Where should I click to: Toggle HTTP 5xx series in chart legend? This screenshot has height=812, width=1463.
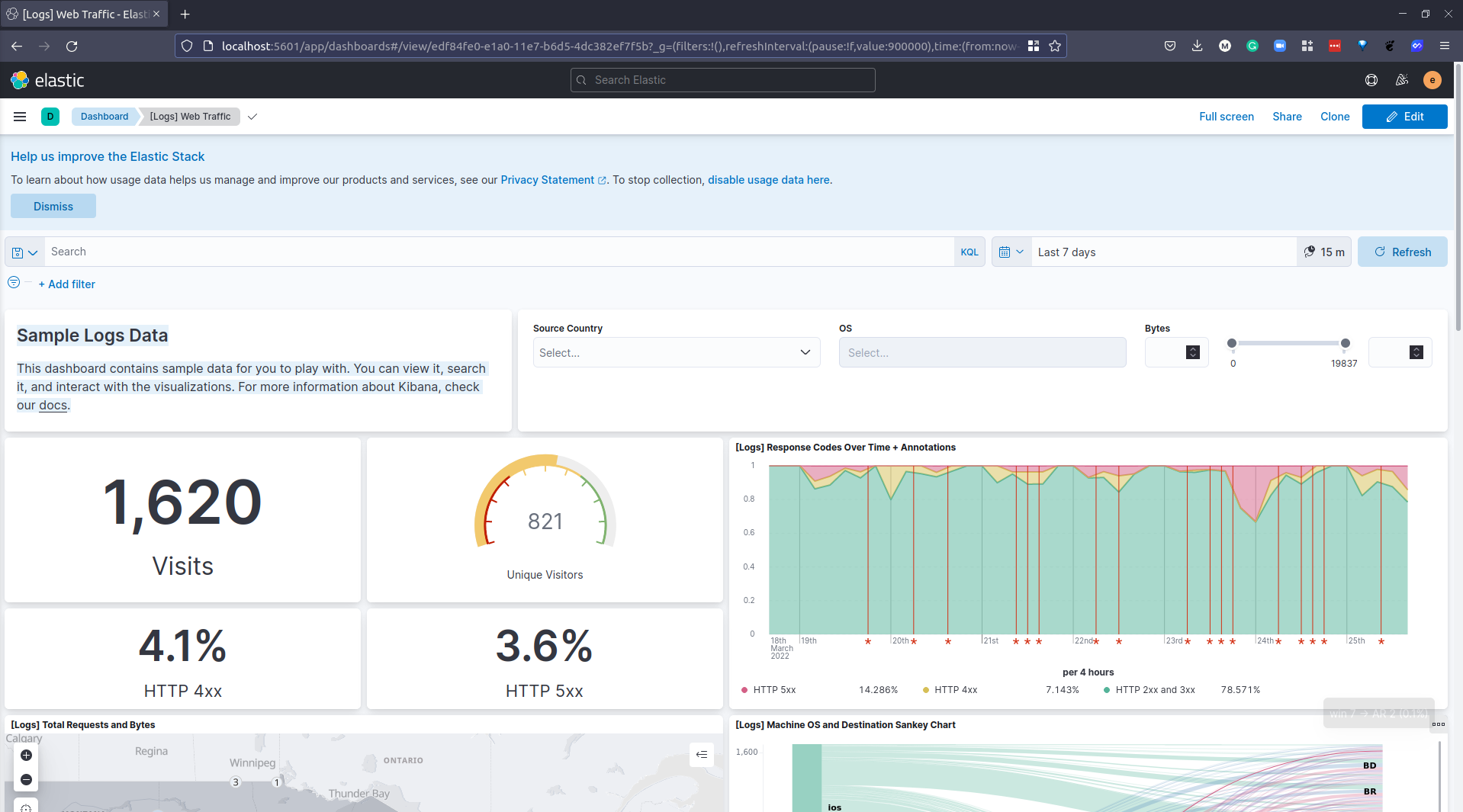[x=773, y=690]
